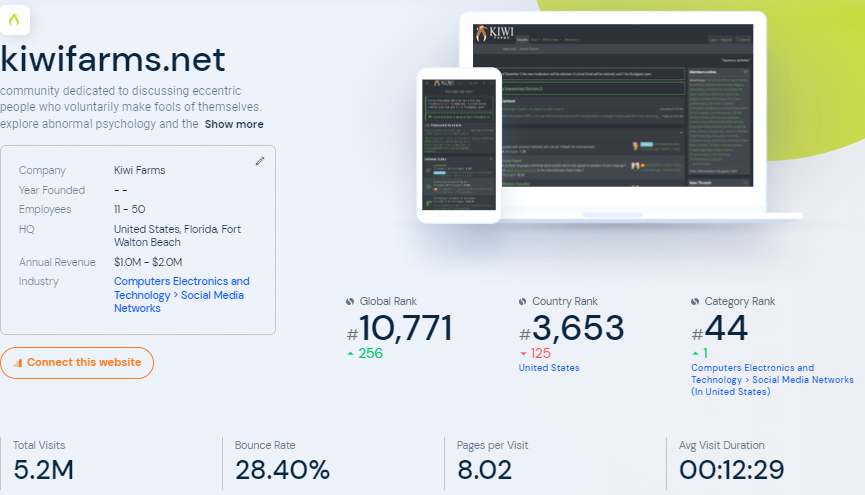Image resolution: width=865 pixels, height=495 pixels.
Task: Click the info icon beside Country Rank
Action: click(522, 301)
